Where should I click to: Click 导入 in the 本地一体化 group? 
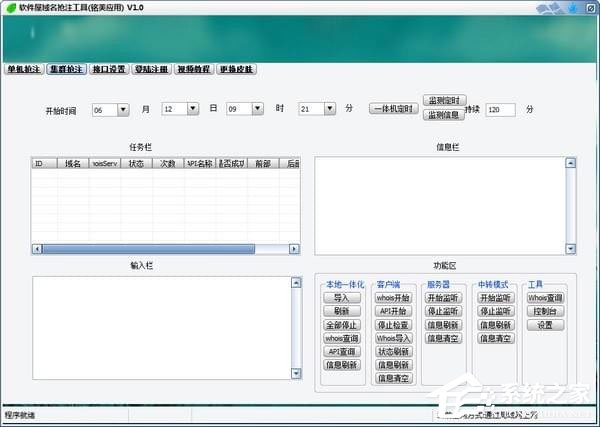[341, 298]
